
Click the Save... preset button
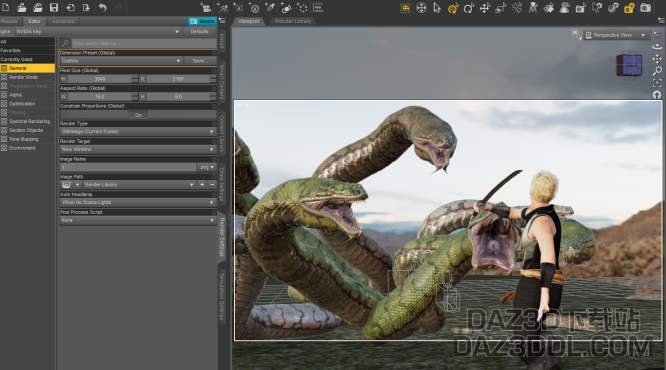pos(200,61)
